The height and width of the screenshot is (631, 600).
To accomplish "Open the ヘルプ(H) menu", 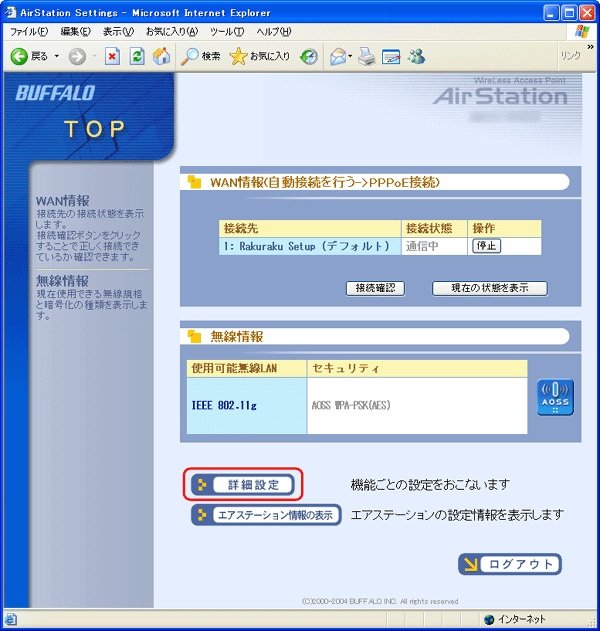I will [274, 32].
